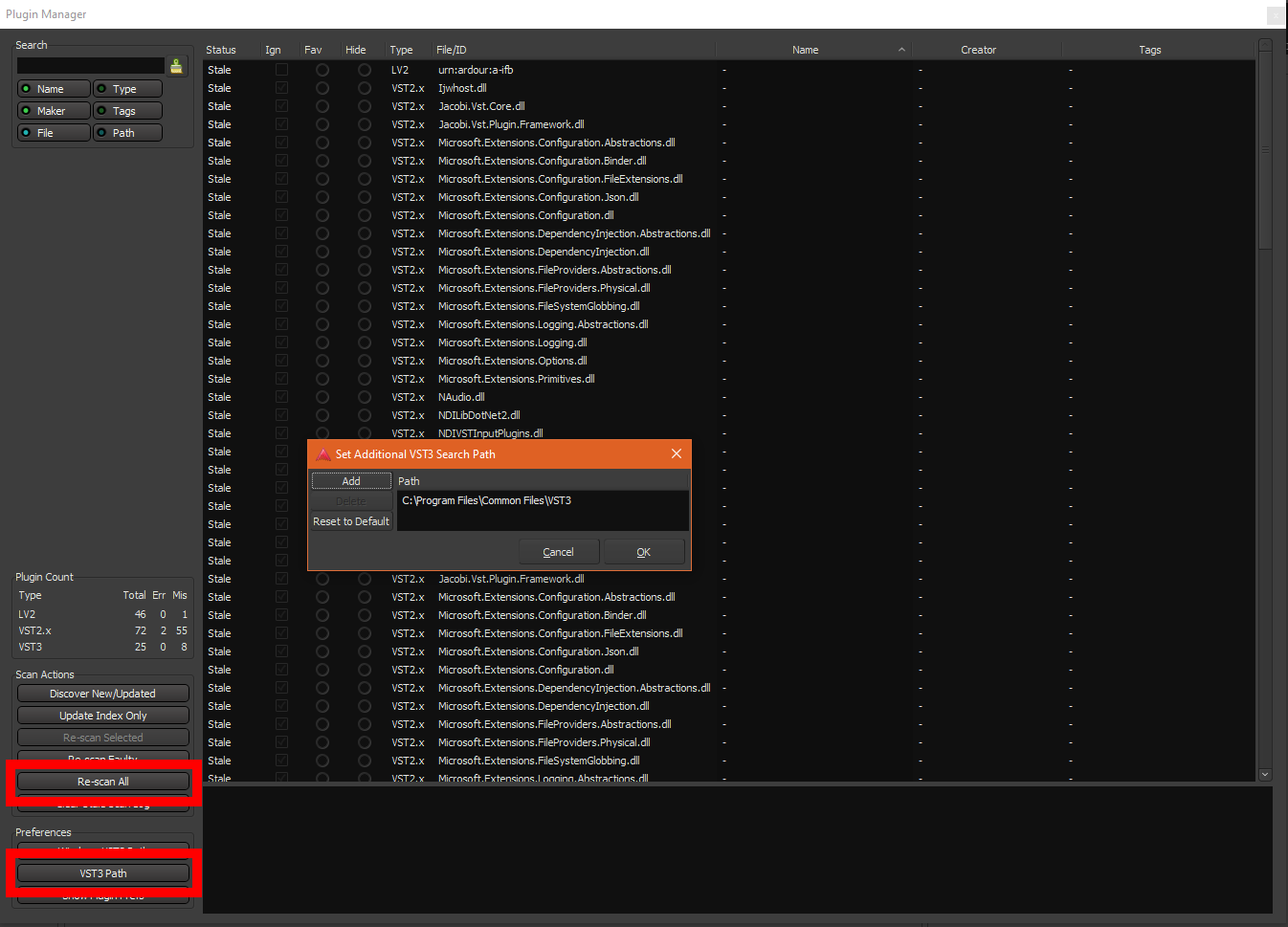Image resolution: width=1288 pixels, height=927 pixels.
Task: Toggle the Name search filter
Action: coord(54,89)
